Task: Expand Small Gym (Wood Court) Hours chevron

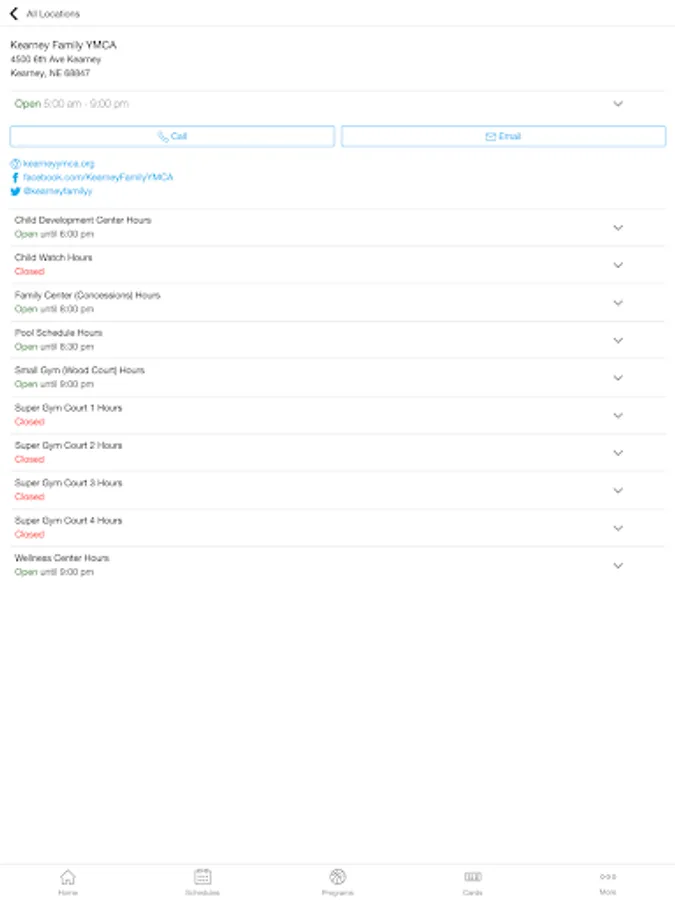Action: pyautogui.click(x=618, y=378)
